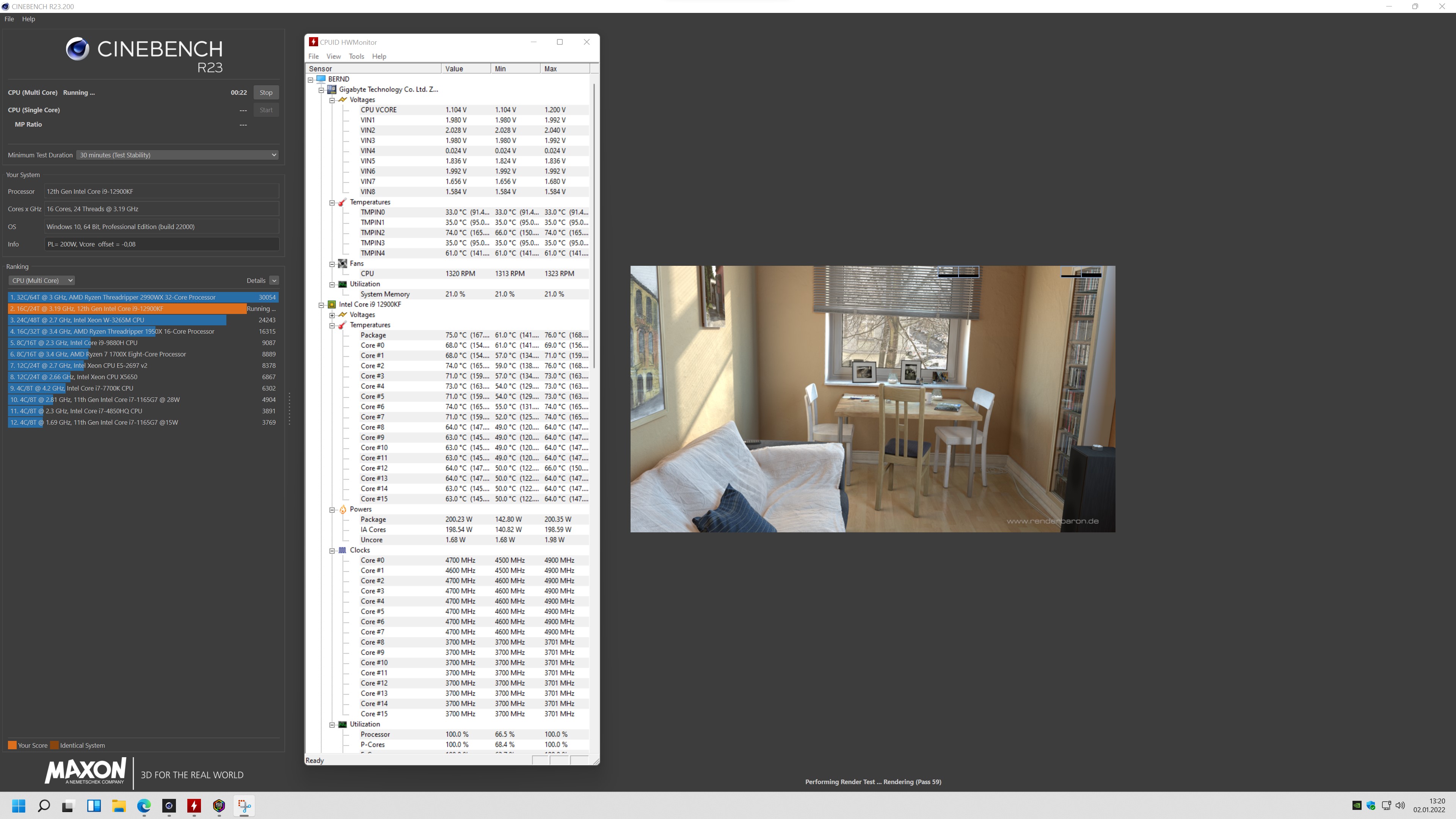
Task: Open the Windows Start menu
Action: click(x=19, y=805)
